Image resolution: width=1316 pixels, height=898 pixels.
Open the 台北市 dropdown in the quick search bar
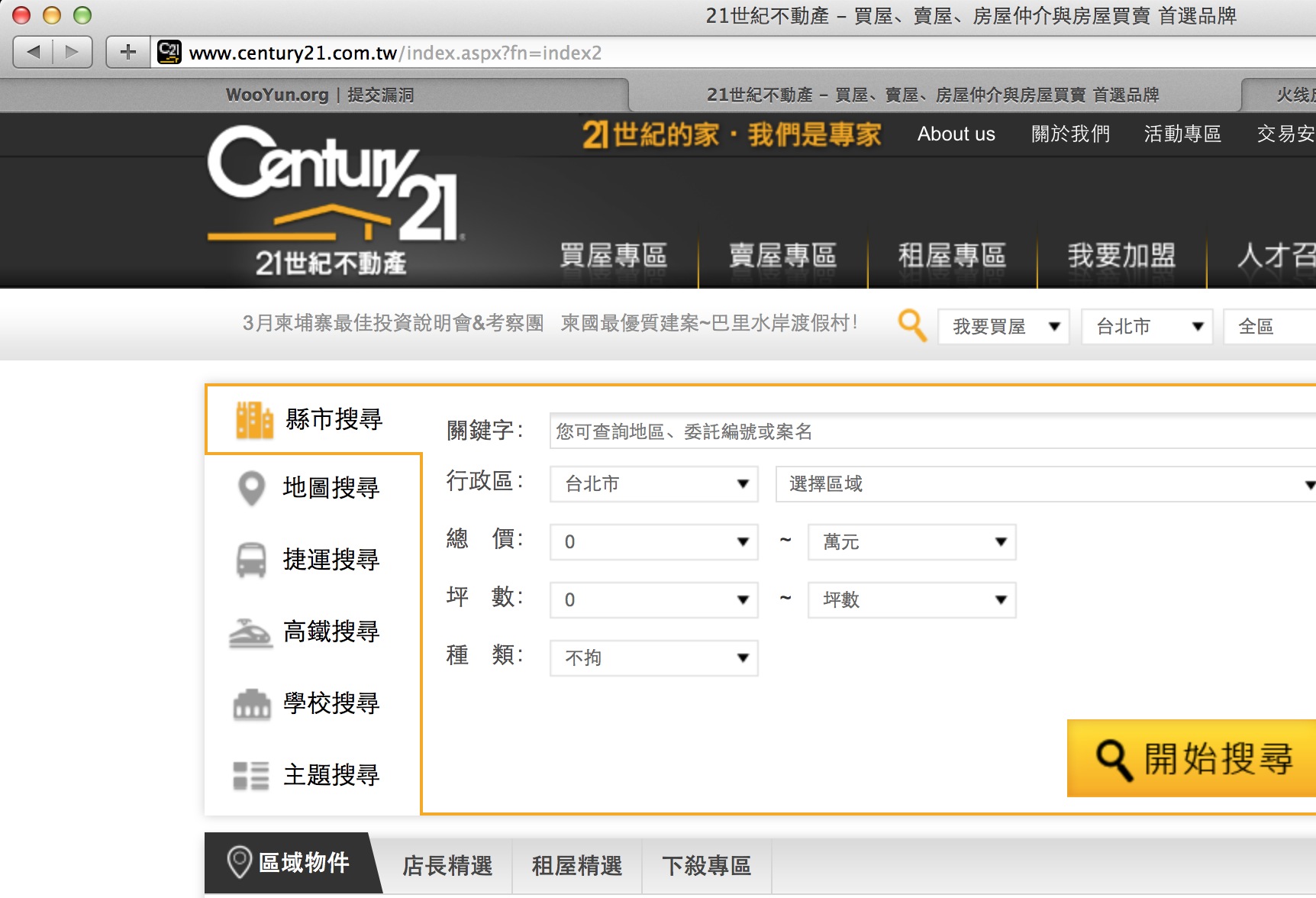click(x=1147, y=326)
